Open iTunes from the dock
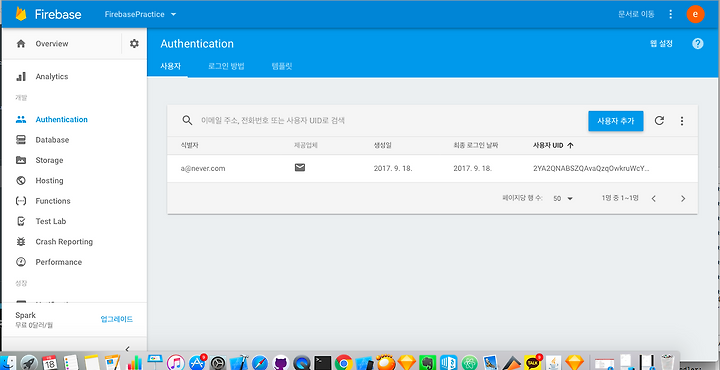The image size is (720, 370). [x=176, y=363]
